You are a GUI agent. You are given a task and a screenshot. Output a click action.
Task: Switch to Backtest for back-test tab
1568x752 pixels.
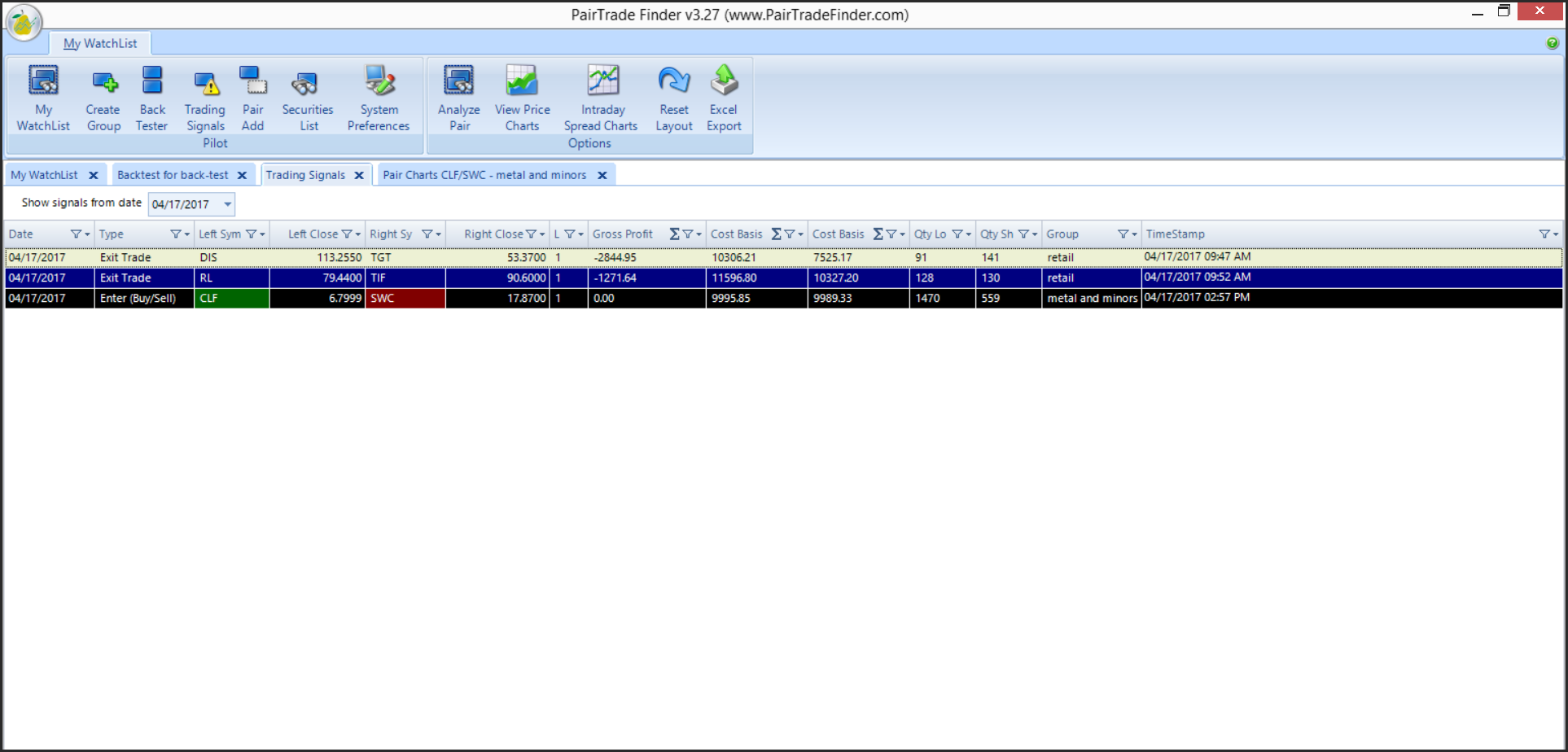[173, 175]
